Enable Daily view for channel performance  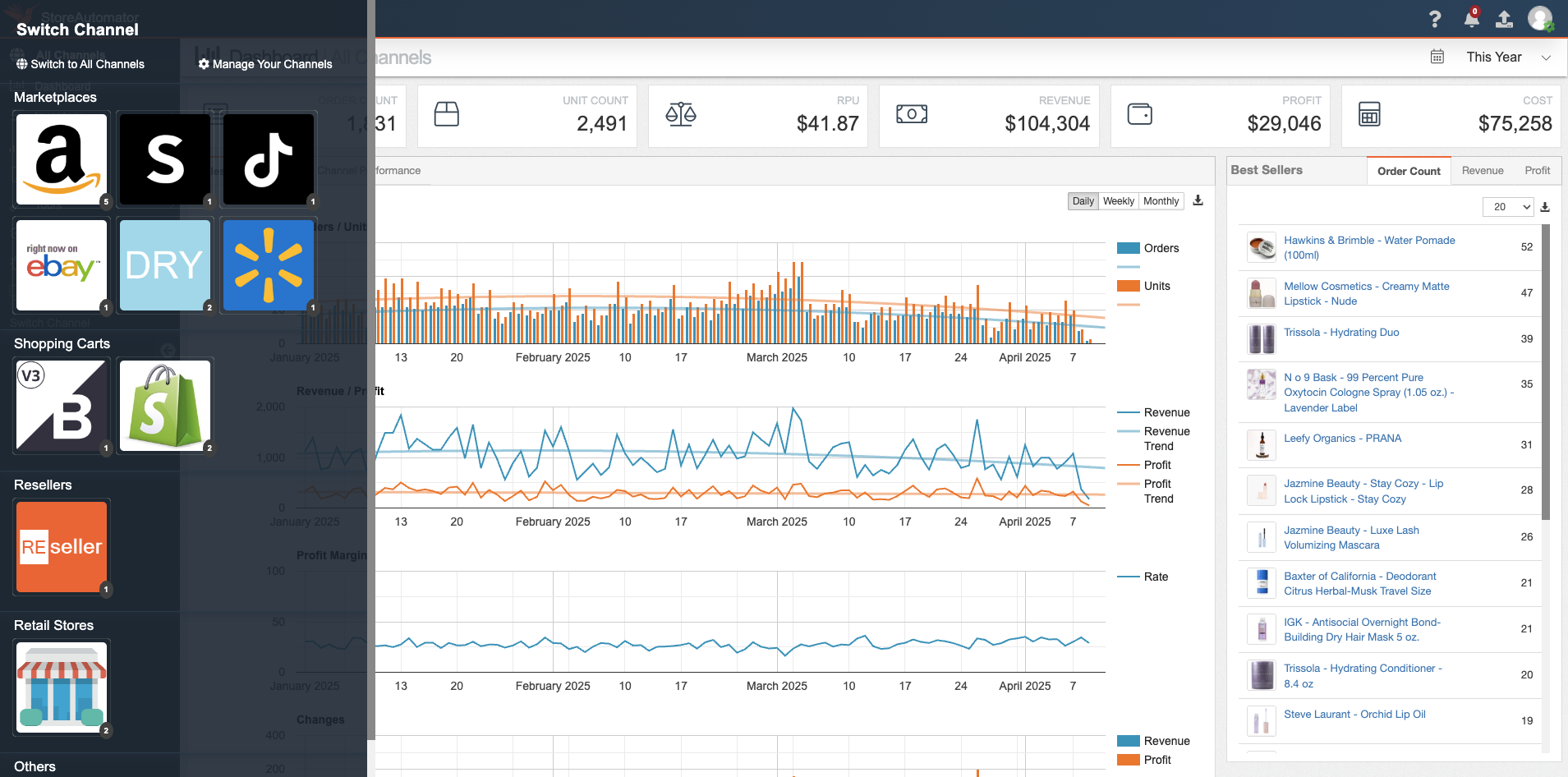1083,200
